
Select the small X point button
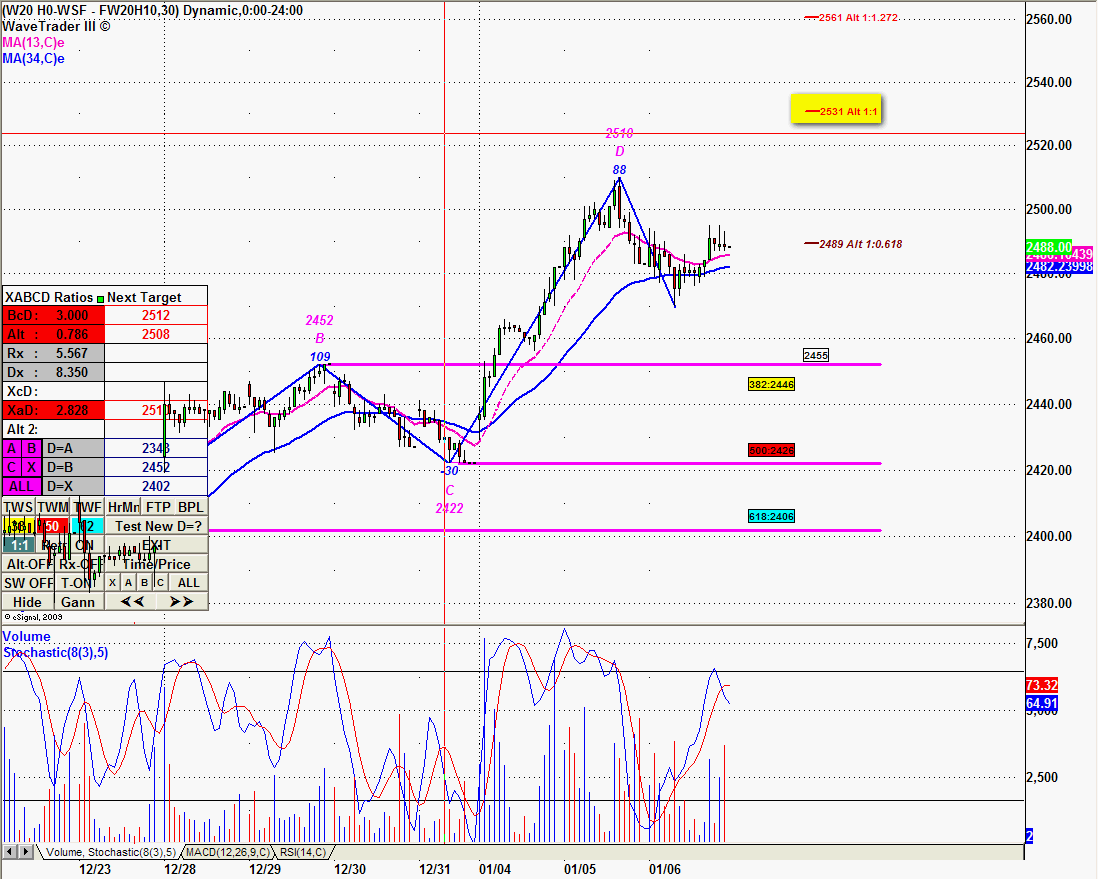[112, 583]
